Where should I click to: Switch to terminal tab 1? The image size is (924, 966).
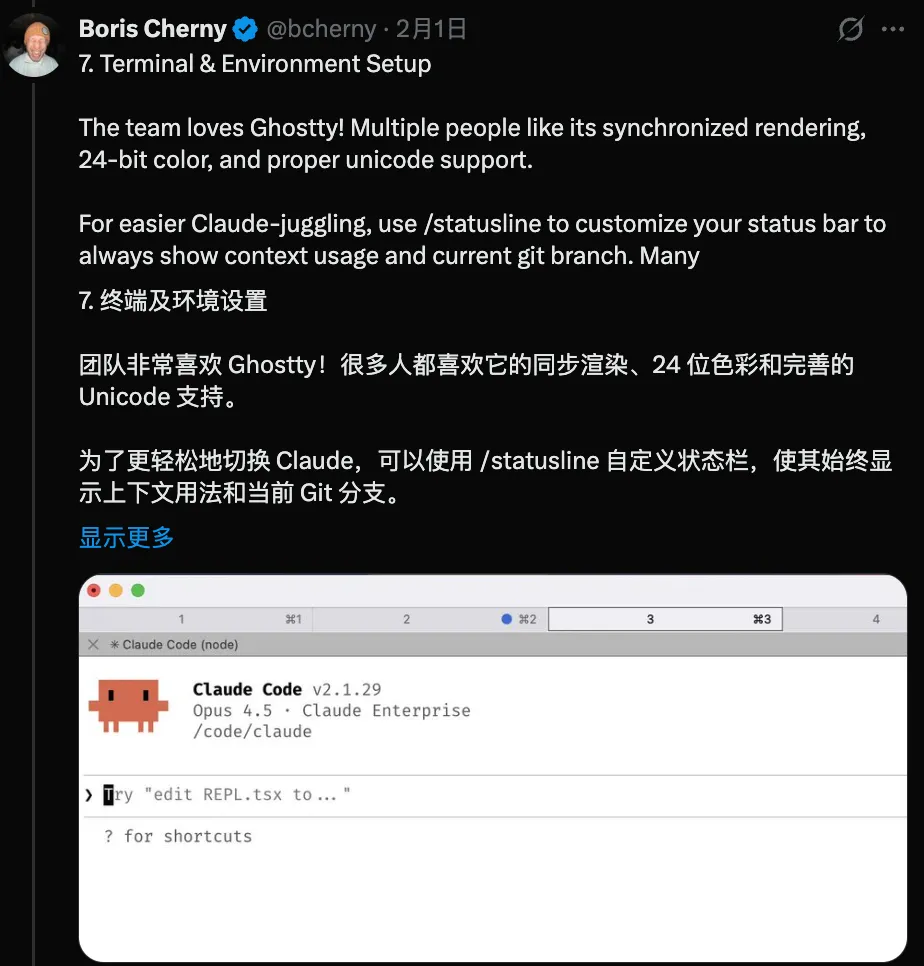click(197, 619)
